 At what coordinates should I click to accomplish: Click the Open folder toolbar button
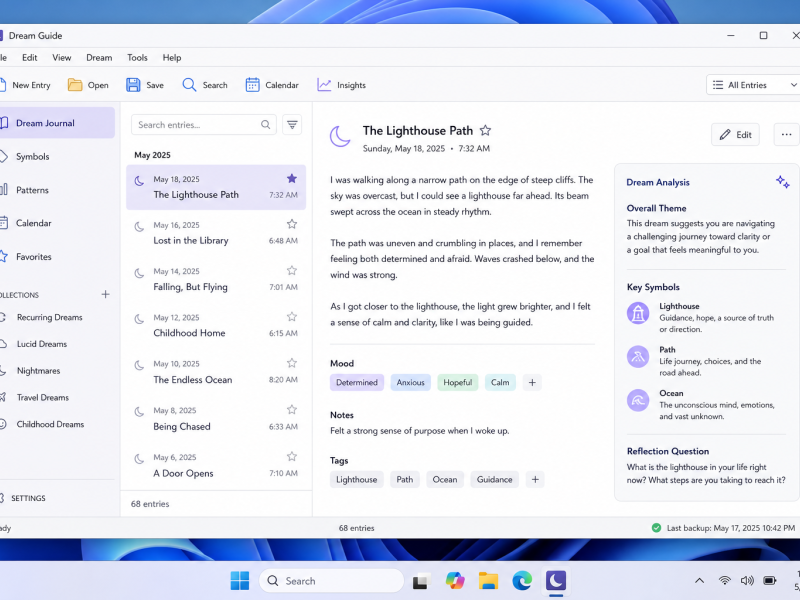[x=88, y=85]
